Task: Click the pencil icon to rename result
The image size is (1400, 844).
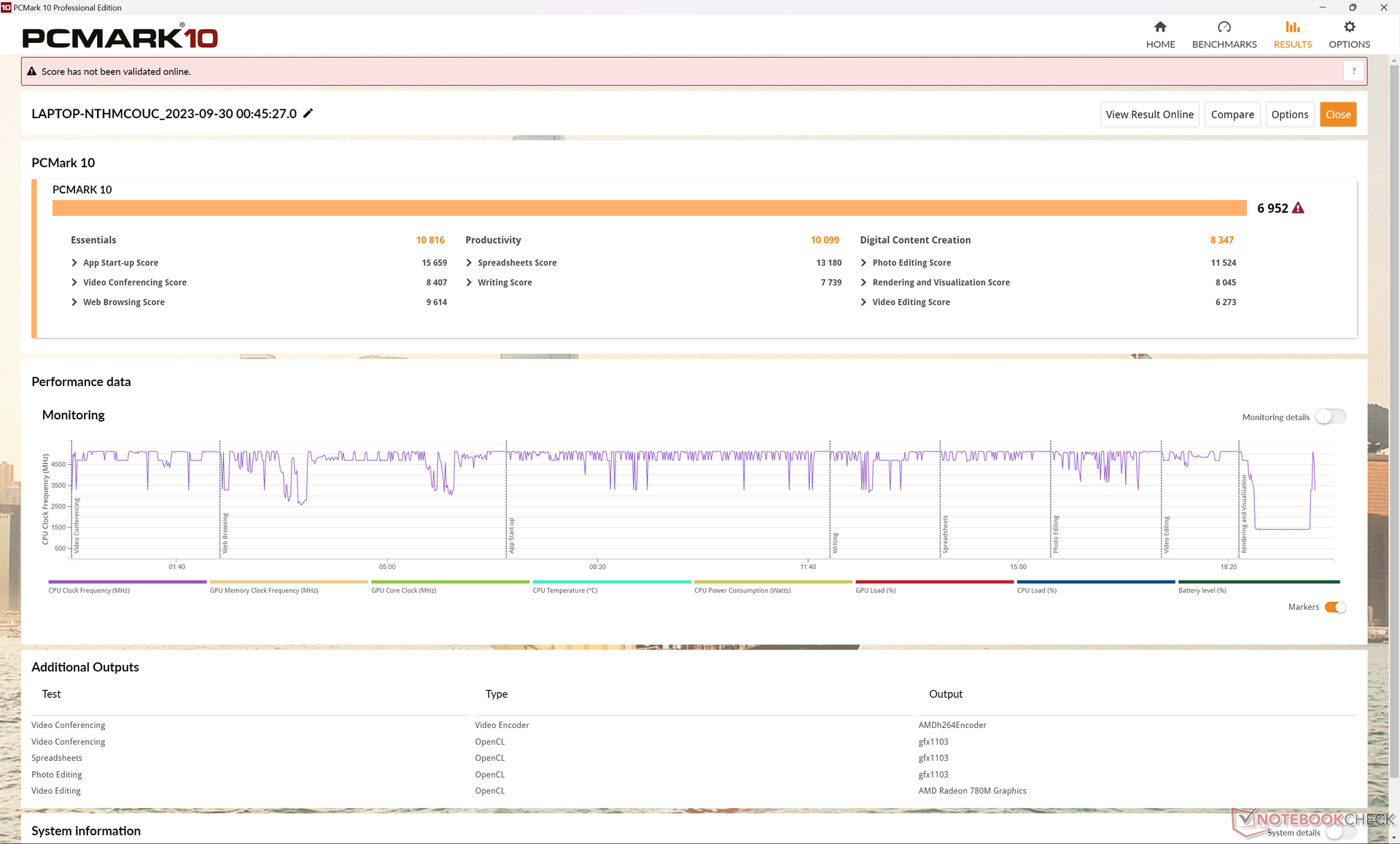Action: click(308, 113)
